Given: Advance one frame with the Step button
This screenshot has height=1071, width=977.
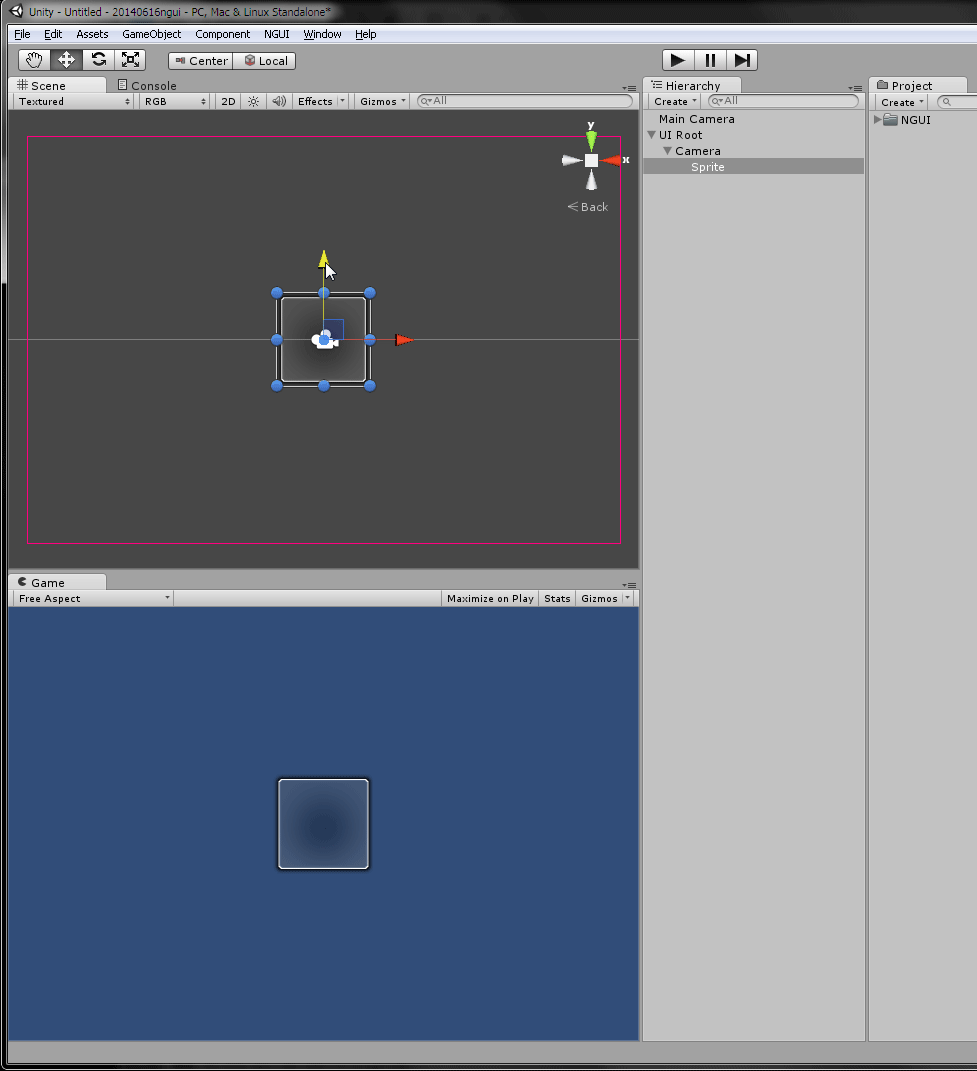Looking at the screenshot, I should pos(741,60).
